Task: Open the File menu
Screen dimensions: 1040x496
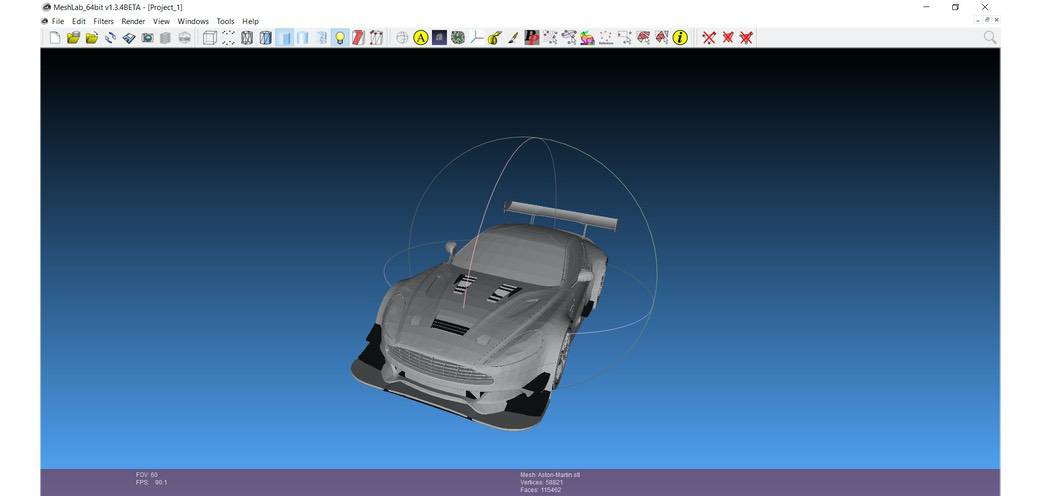Action: [58, 21]
